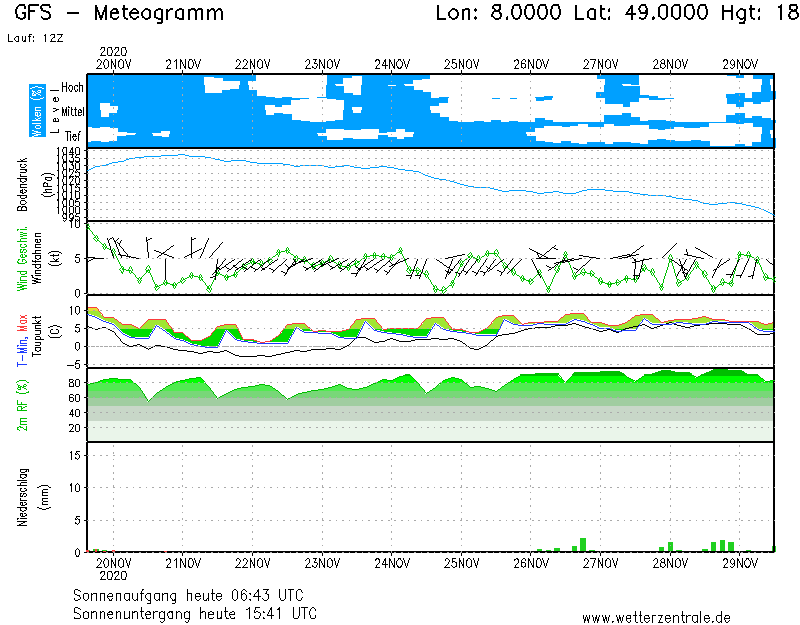
Task: Click the green '2m RF (%)' label
Action: point(22,406)
